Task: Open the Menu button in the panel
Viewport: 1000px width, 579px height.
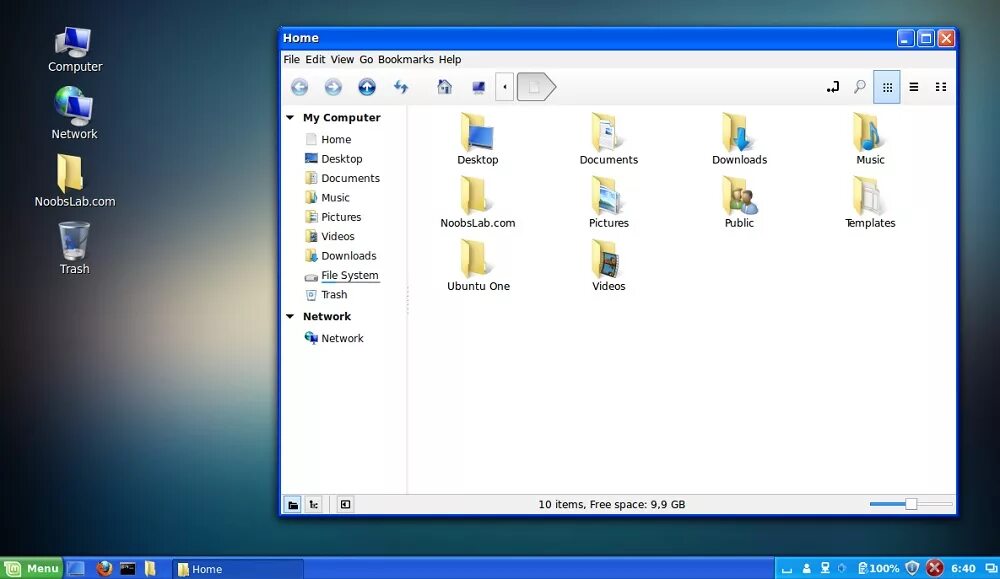Action: click(32, 568)
